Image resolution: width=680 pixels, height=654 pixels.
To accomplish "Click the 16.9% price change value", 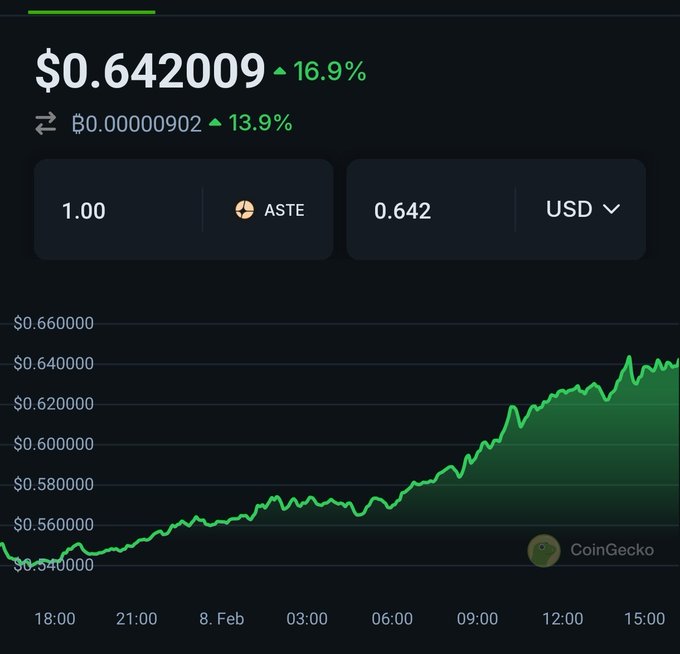I will point(330,72).
